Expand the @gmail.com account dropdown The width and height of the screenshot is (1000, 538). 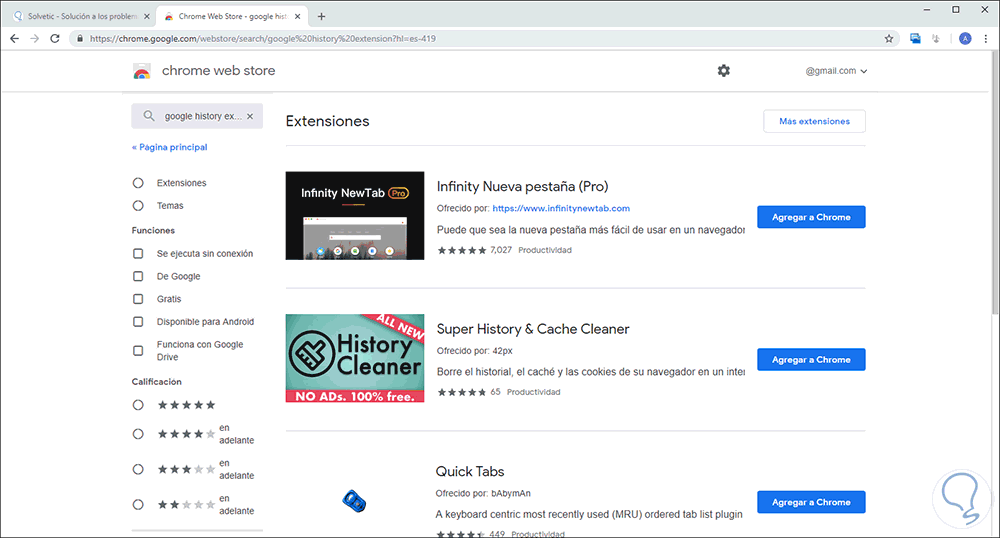coord(836,71)
